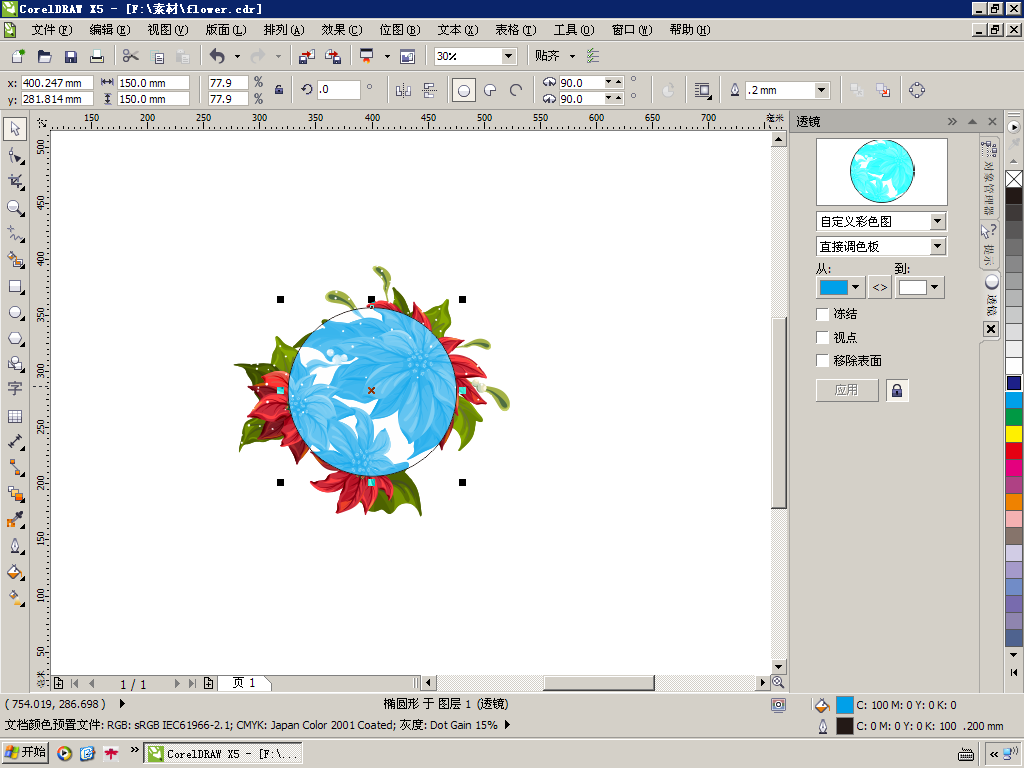Screen dimensions: 1024x768
Task: Pick the yellow swatch in palette
Action: click(x=1014, y=434)
